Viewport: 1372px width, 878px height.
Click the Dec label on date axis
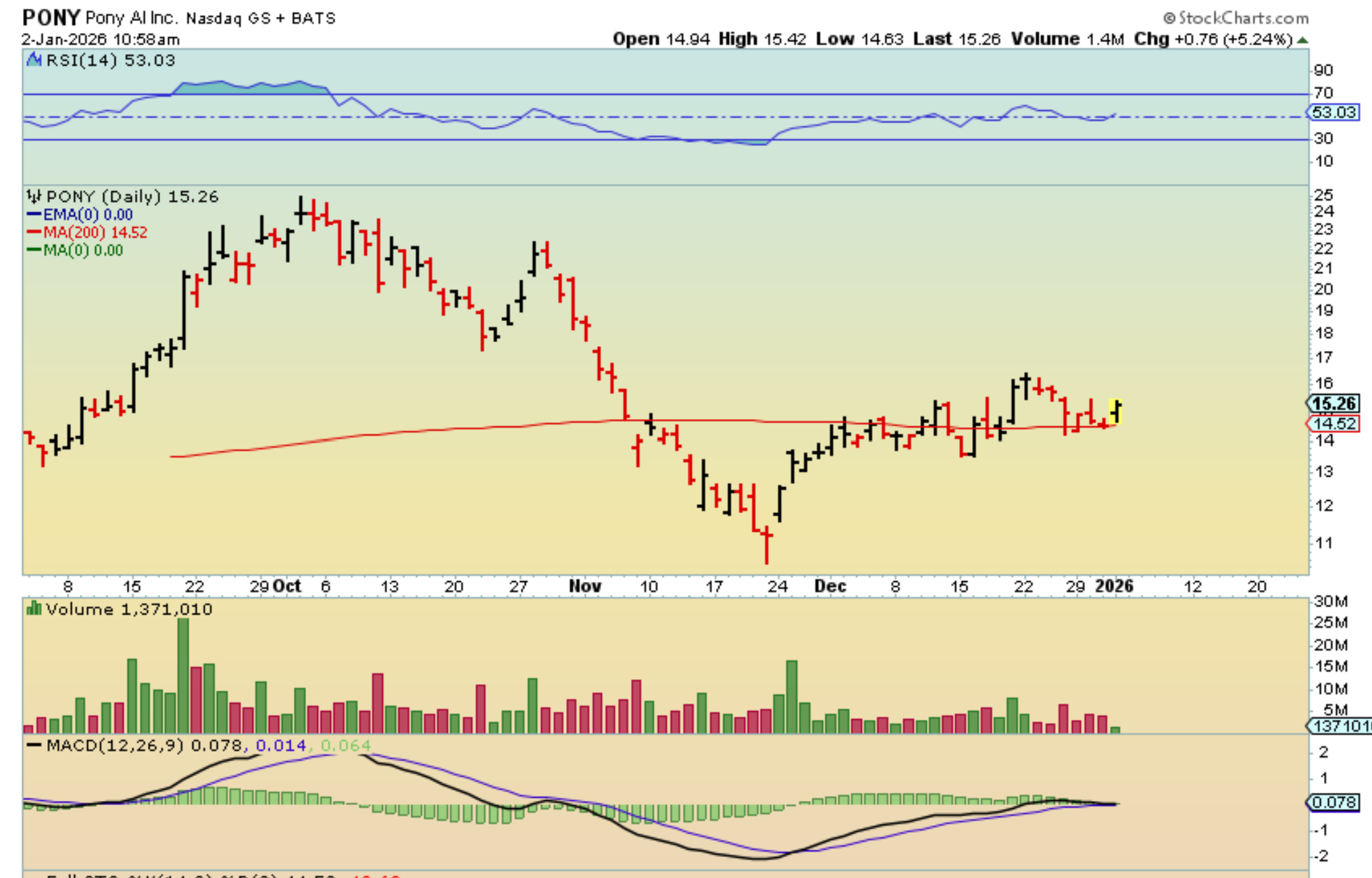coord(830,586)
